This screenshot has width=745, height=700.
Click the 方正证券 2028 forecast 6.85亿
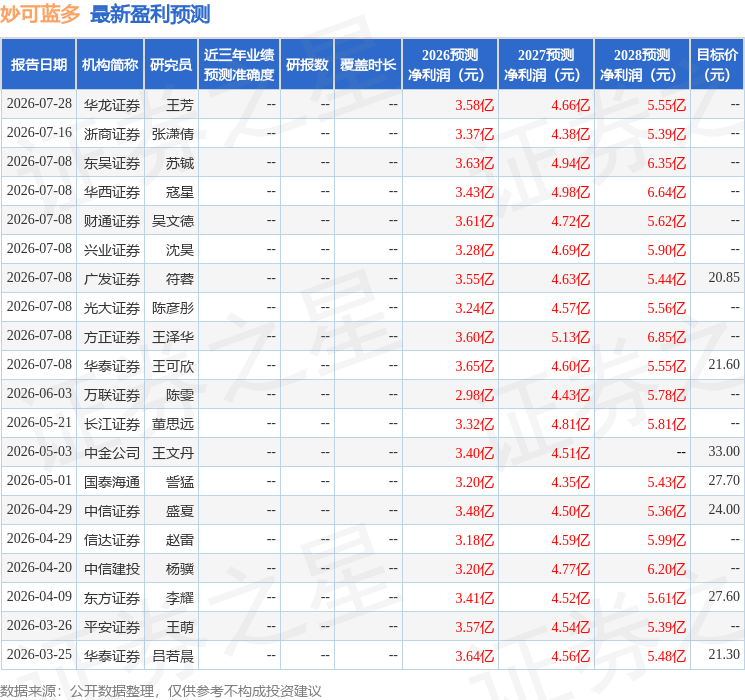pyautogui.click(x=666, y=337)
